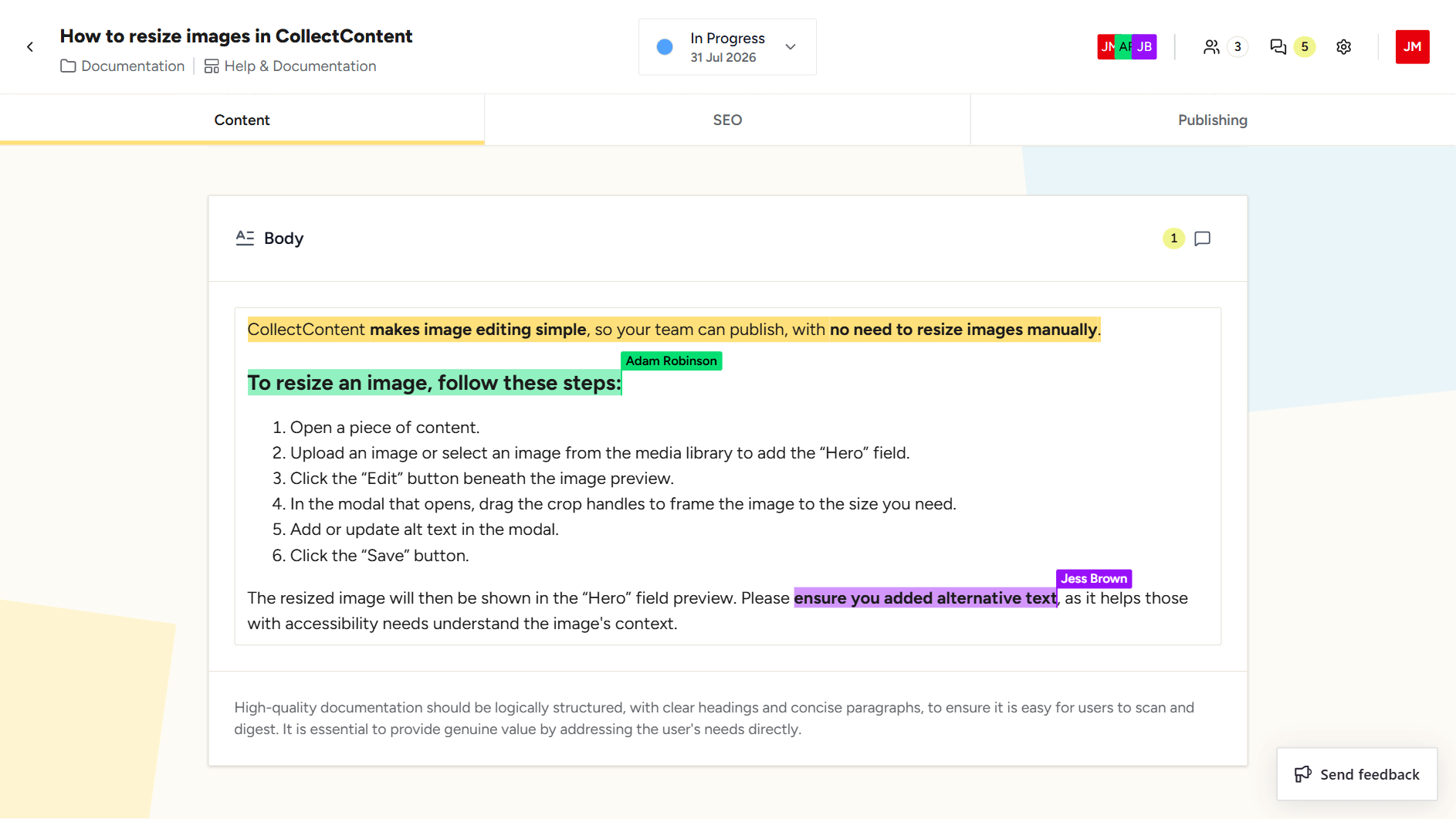Expand the status dropdown chevron

pos(791,47)
